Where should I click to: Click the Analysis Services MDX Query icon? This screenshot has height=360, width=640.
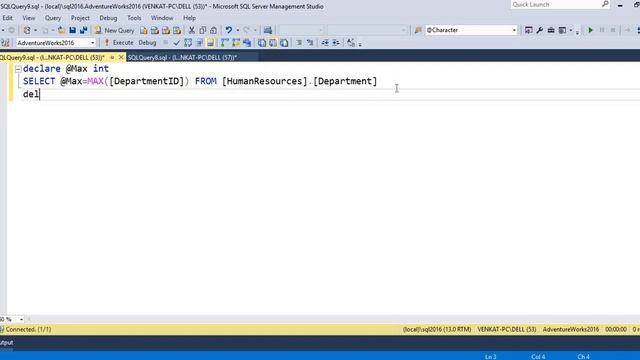tap(155, 30)
